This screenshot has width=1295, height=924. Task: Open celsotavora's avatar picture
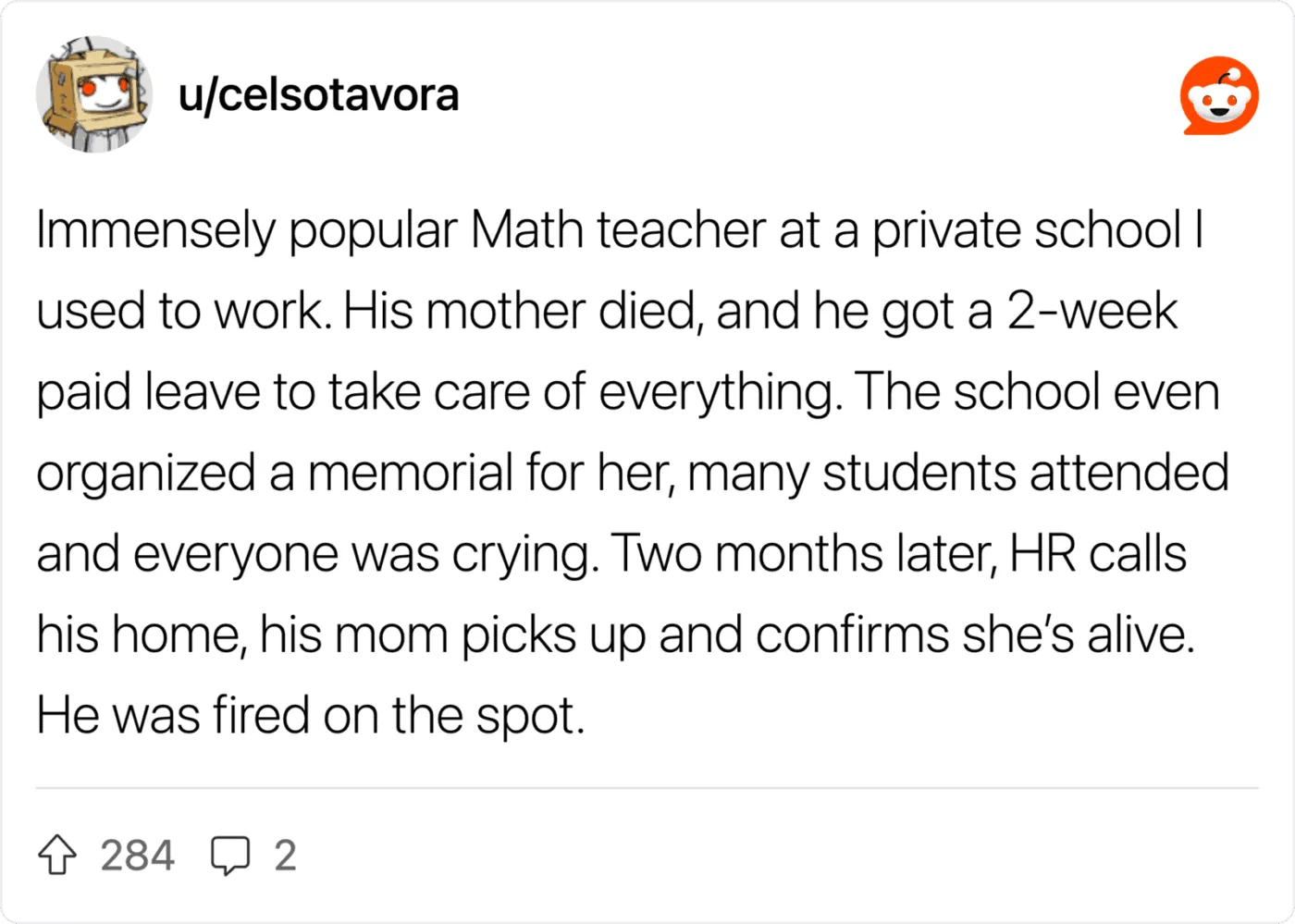pyautogui.click(x=94, y=94)
